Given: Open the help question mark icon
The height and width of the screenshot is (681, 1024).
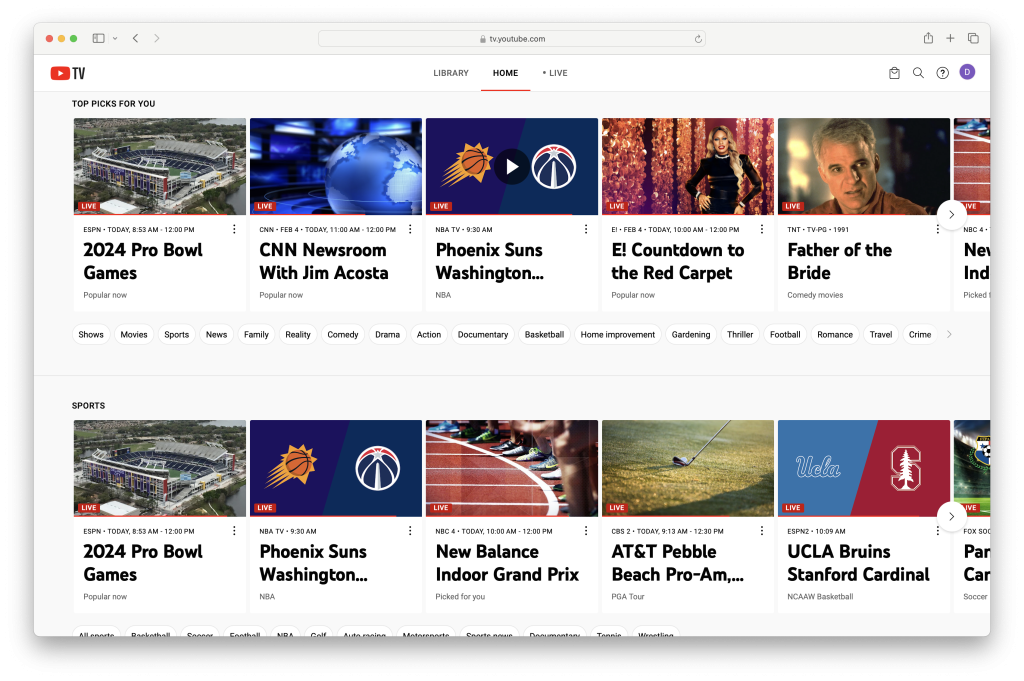Looking at the screenshot, I should (942, 73).
